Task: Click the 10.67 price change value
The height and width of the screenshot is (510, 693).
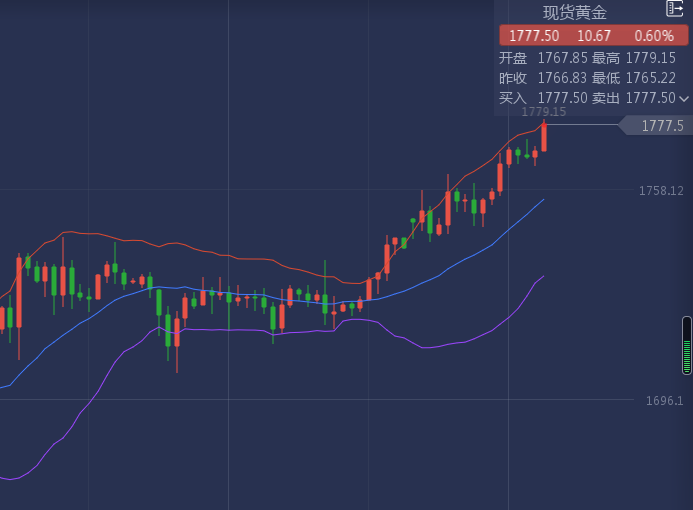Action: pyautogui.click(x=594, y=35)
